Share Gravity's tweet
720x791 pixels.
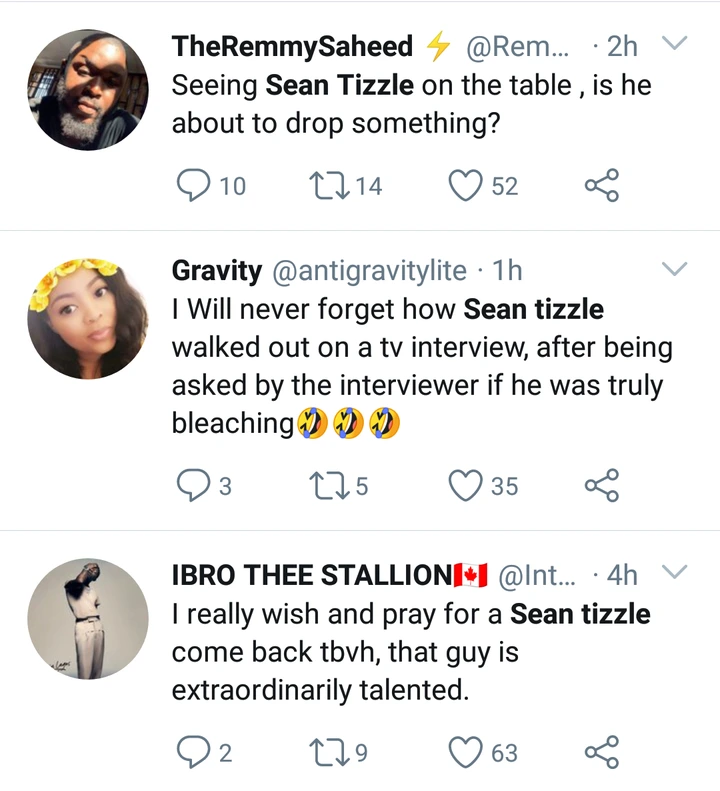coord(602,485)
